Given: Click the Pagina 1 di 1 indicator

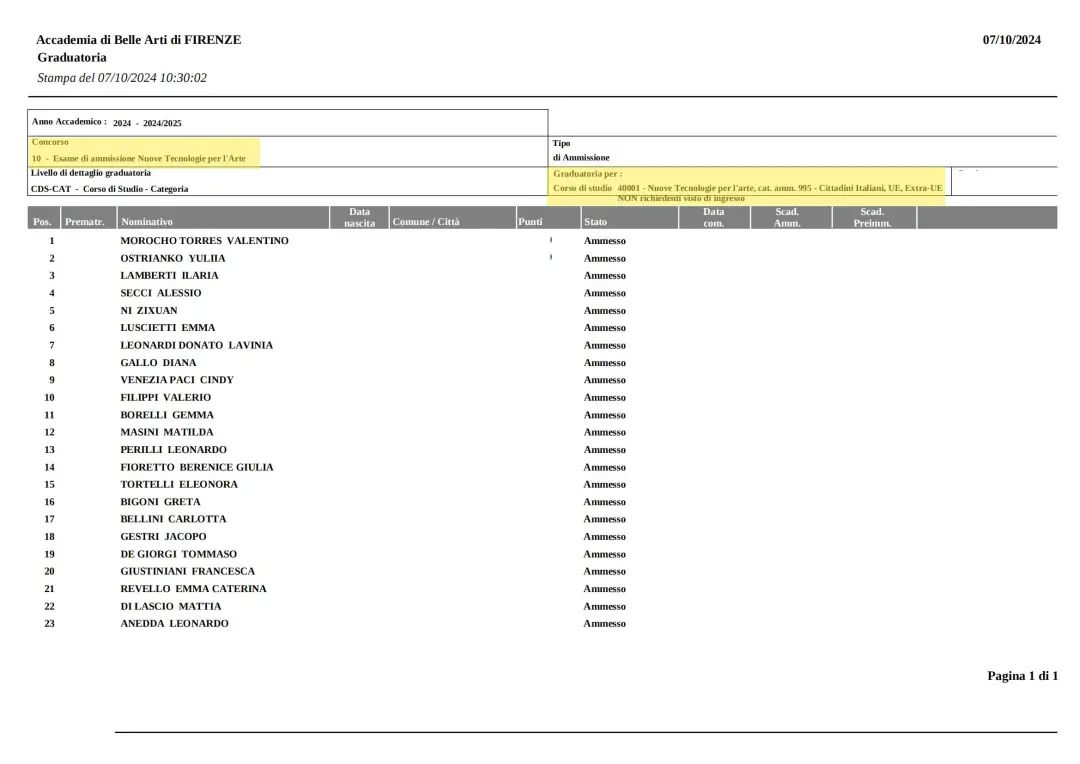Looking at the screenshot, I should click(x=1022, y=676).
